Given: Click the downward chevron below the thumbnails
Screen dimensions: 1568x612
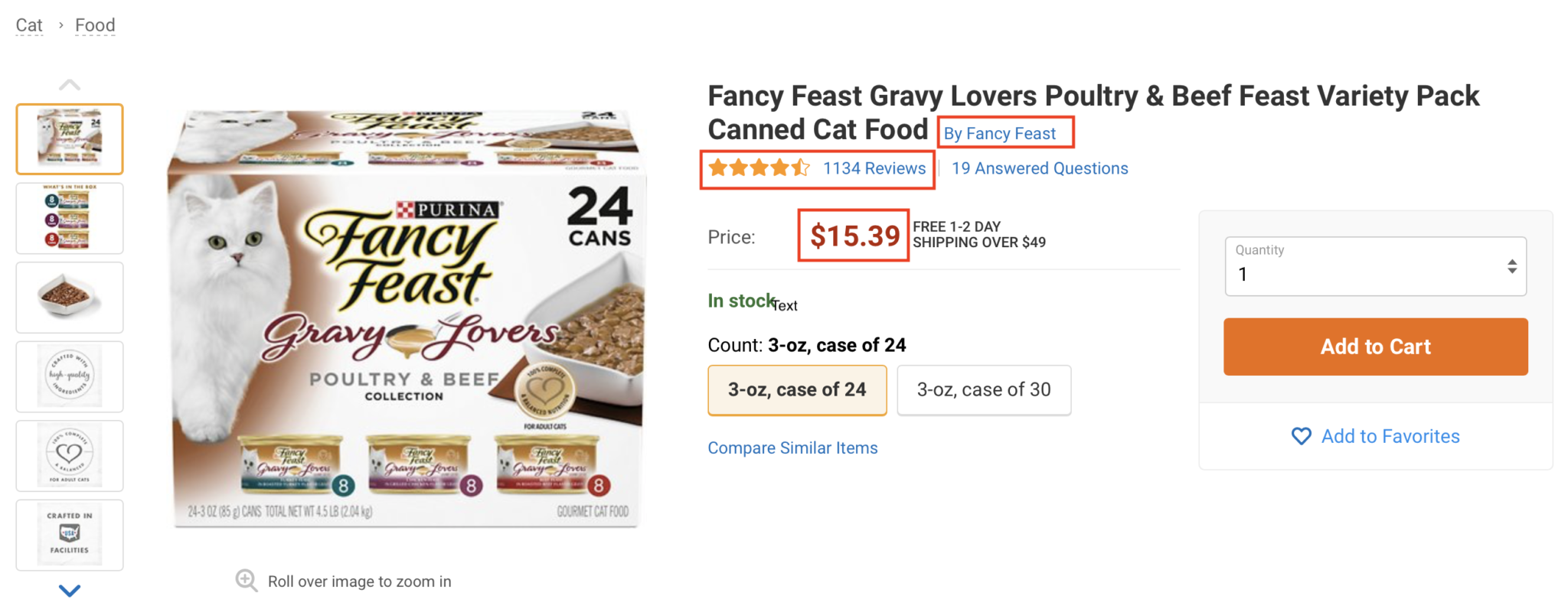Looking at the screenshot, I should 70,590.
